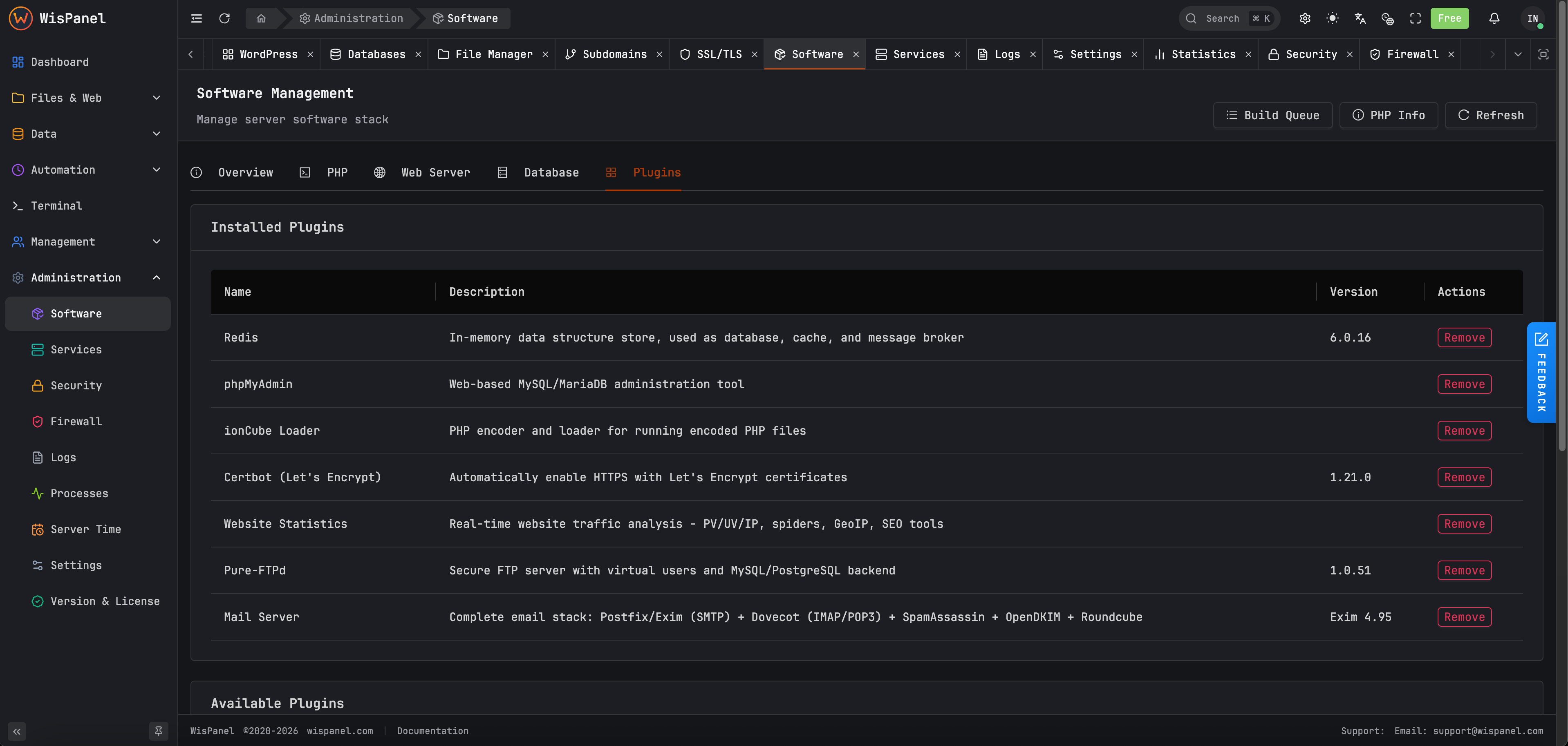This screenshot has width=1568, height=746.
Task: Open the language switcher icon
Action: [x=1359, y=18]
